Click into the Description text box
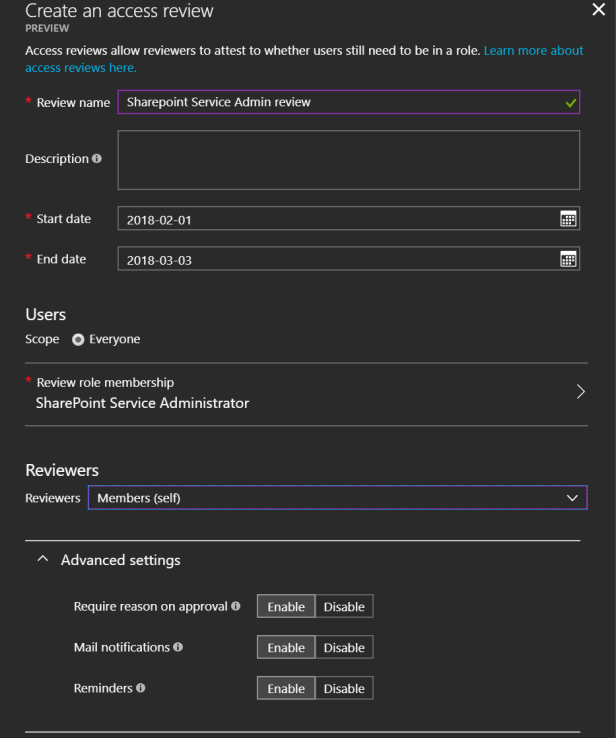The width and height of the screenshot is (616, 738). pyautogui.click(x=348, y=160)
